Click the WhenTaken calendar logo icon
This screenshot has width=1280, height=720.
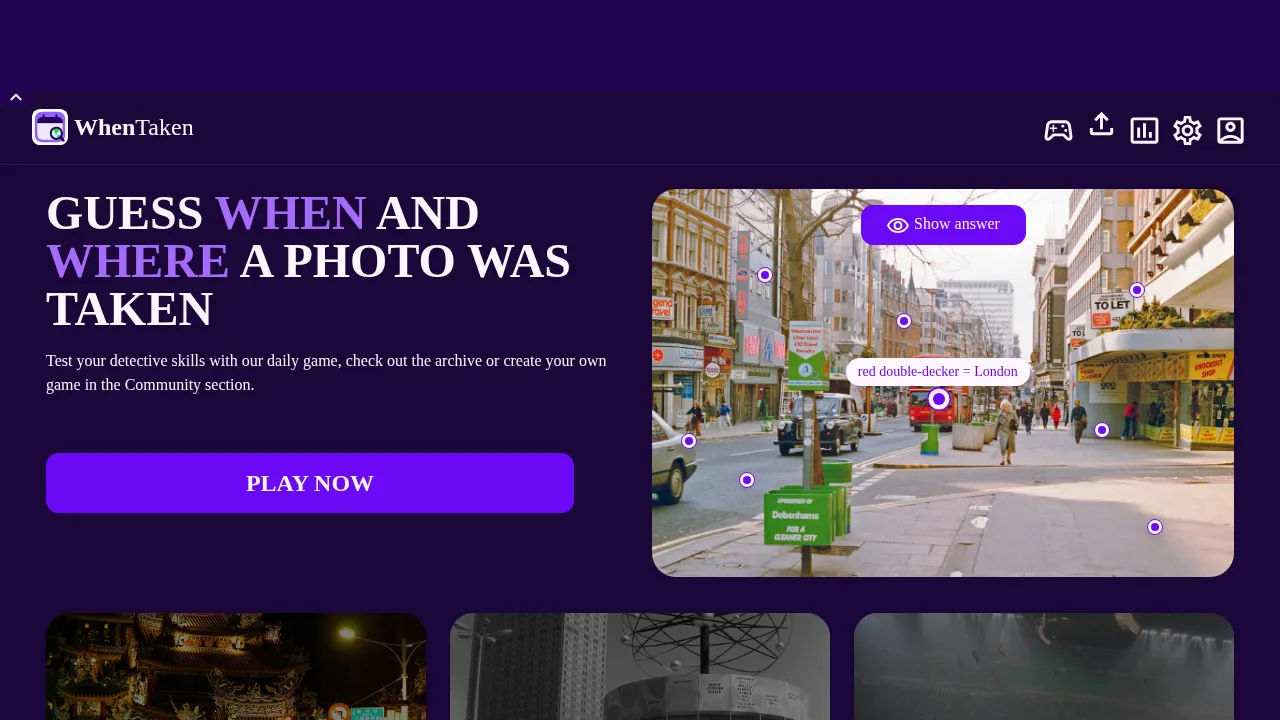[x=50, y=127]
